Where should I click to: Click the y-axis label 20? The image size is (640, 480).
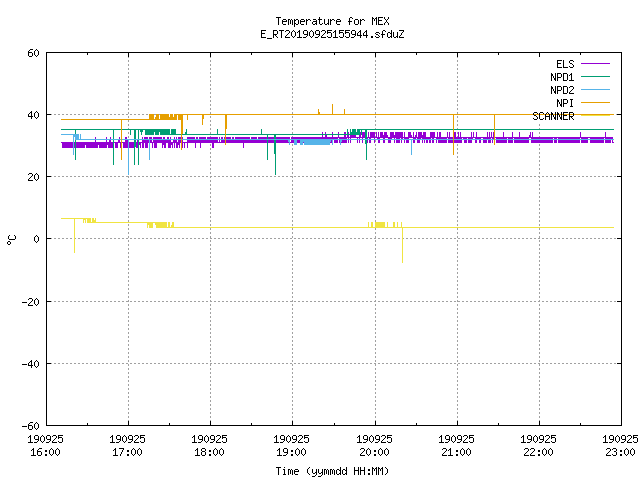pos(33,177)
